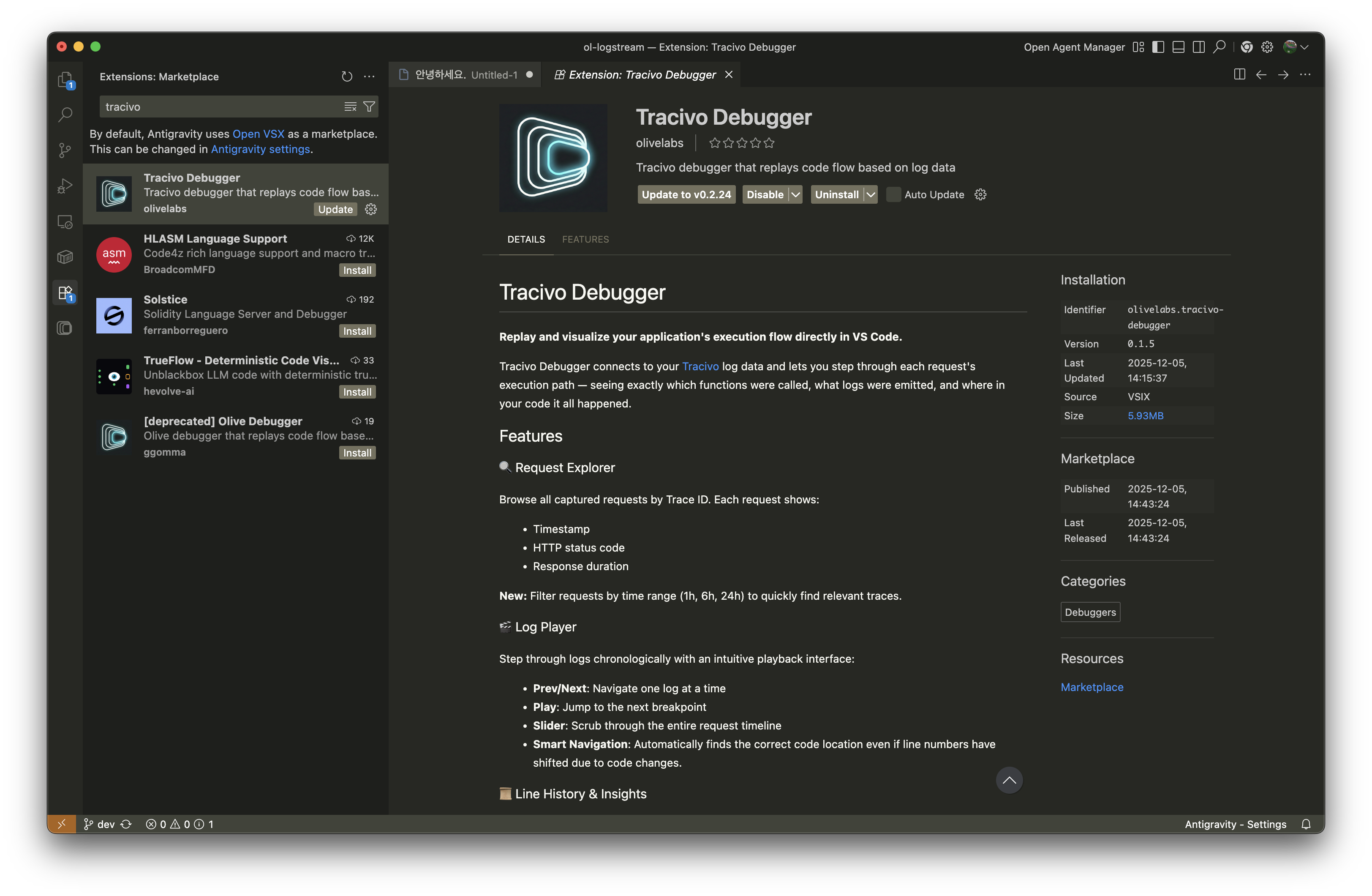Toggle the bottom panel visibility
The width and height of the screenshot is (1372, 896).
[1178, 47]
